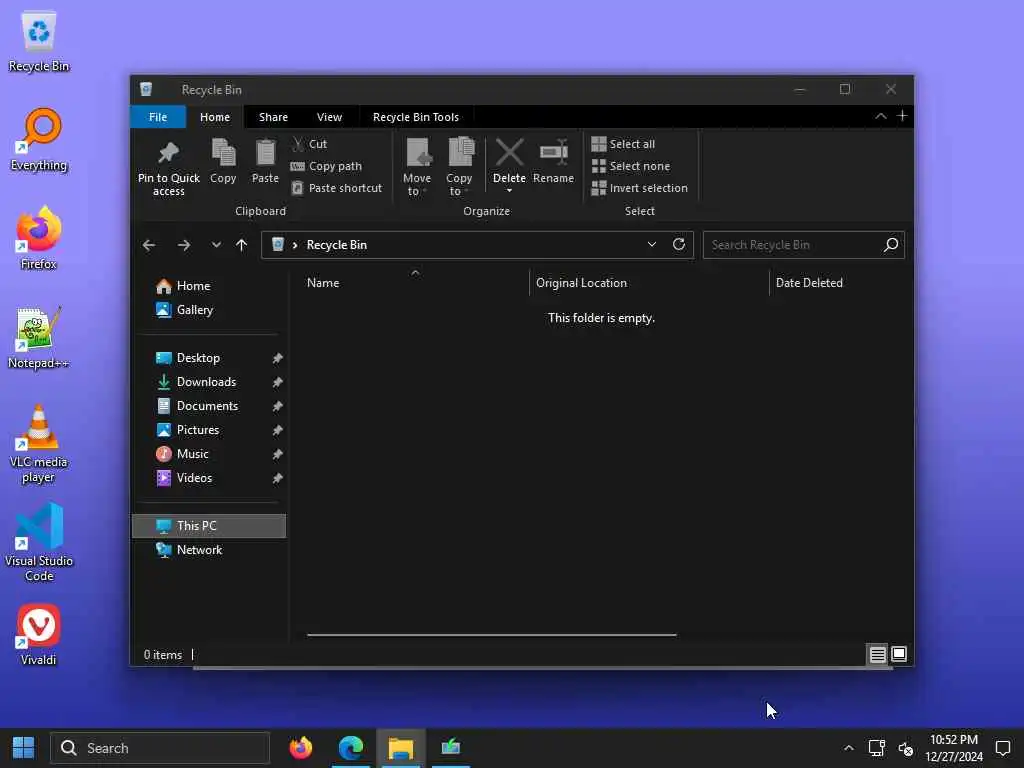This screenshot has height=768, width=1024.
Task: Open the Pictures quick access folder
Action: [x=209, y=430]
